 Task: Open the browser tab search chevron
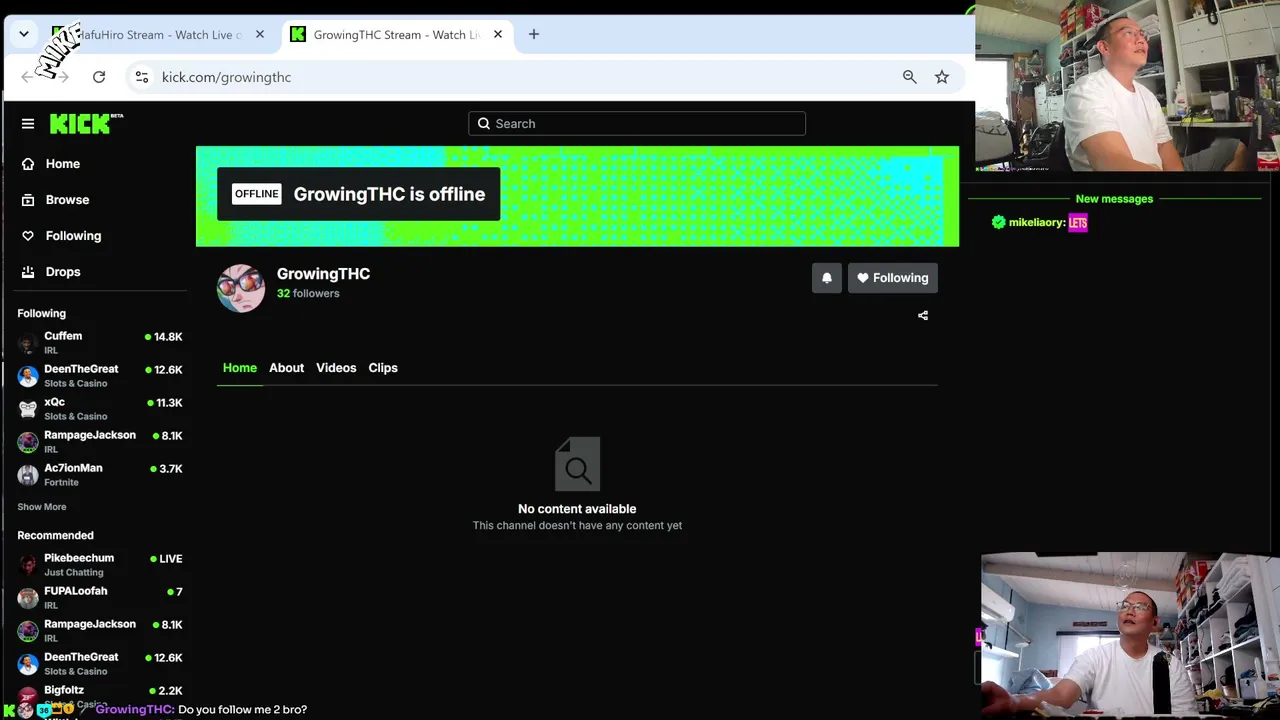tap(24, 34)
